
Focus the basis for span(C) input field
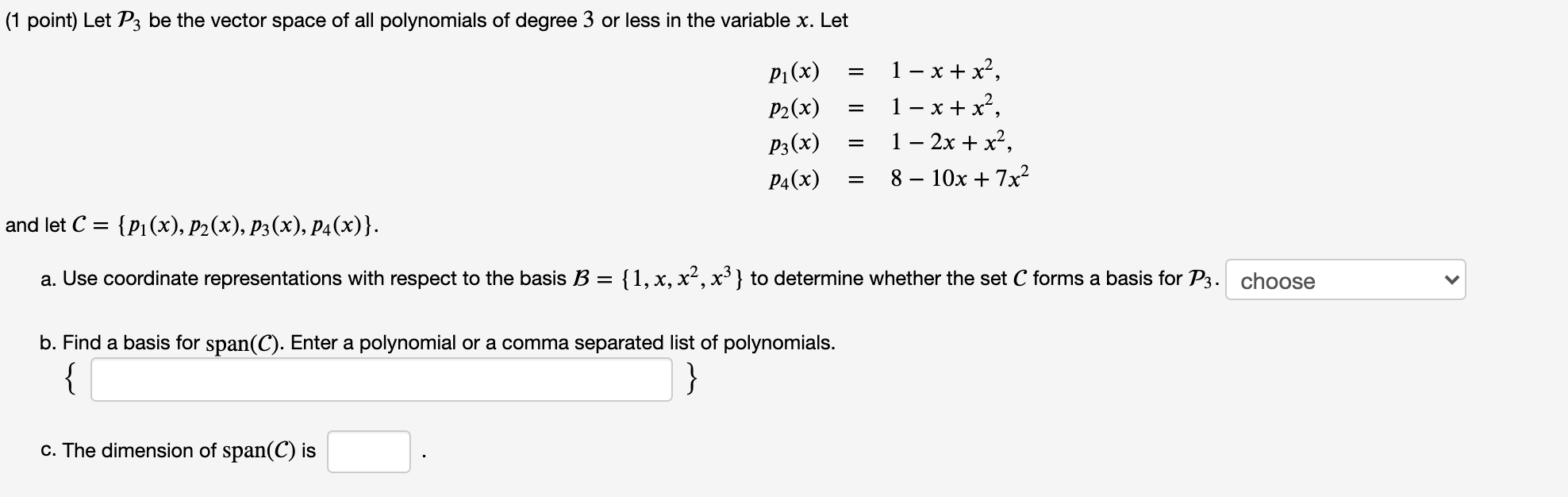[x=382, y=379]
